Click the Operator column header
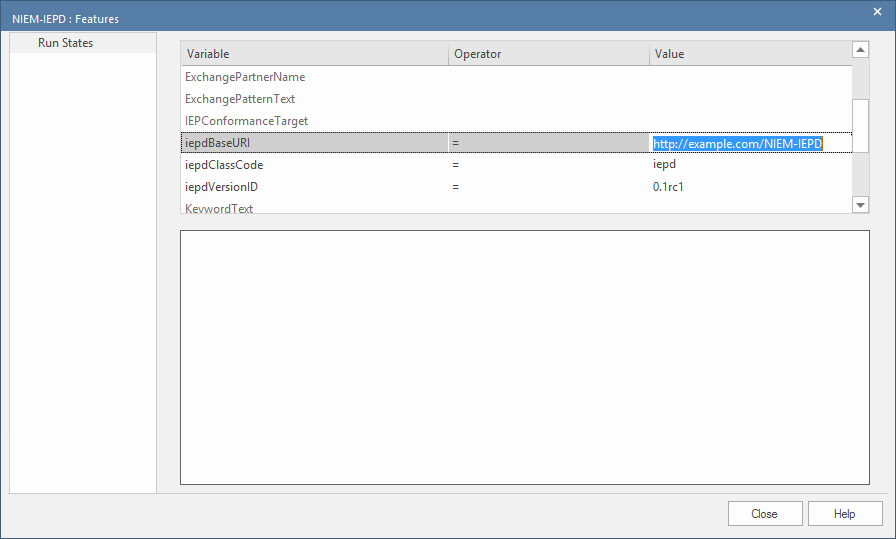This screenshot has height=539, width=896. click(548, 54)
